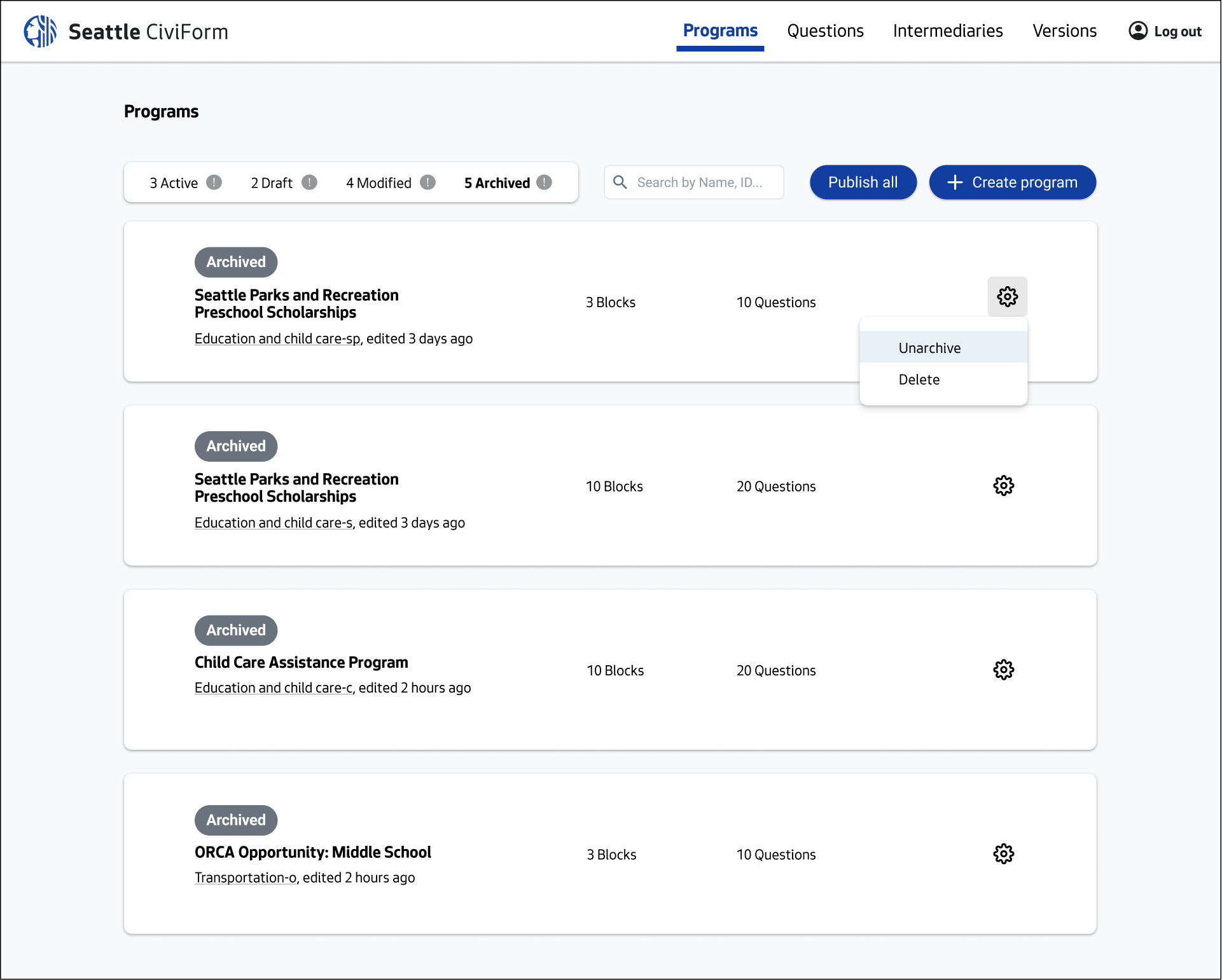Click the plus icon on Create program
This screenshot has height=980, width=1222.
(954, 182)
